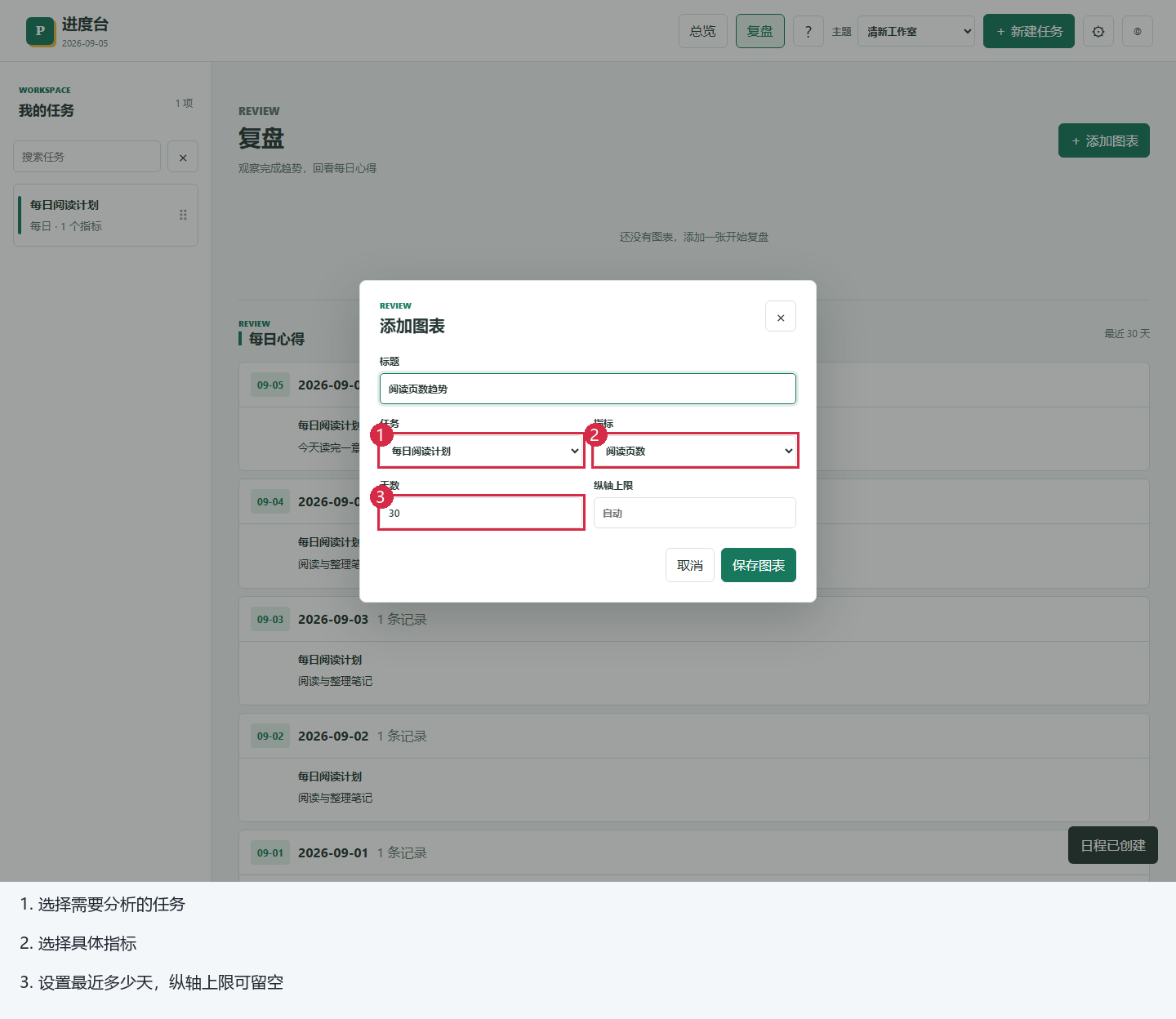Click the 日程已创建 toast notification

pyautogui.click(x=1113, y=845)
